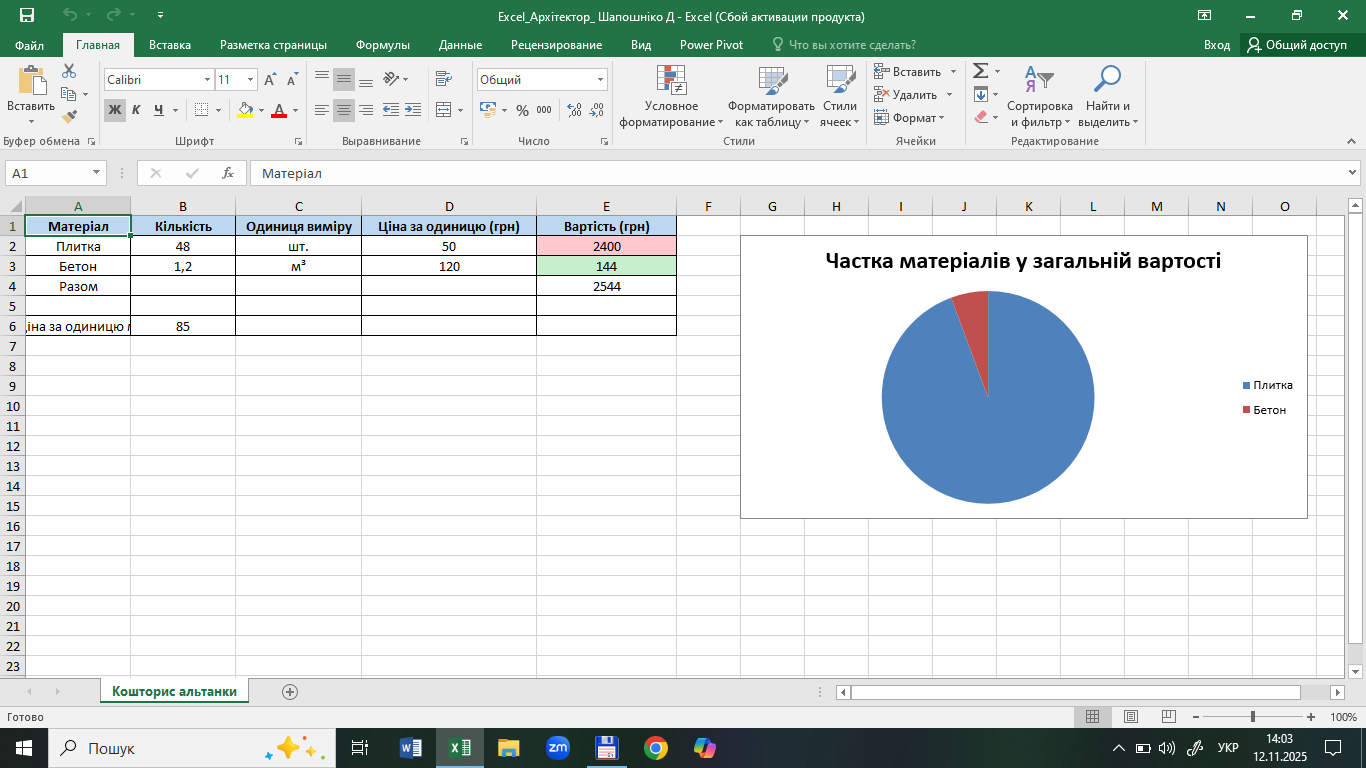Viewport: 1366px width, 768px height.
Task: Click Insert Function fx icon
Action: click(x=228, y=173)
